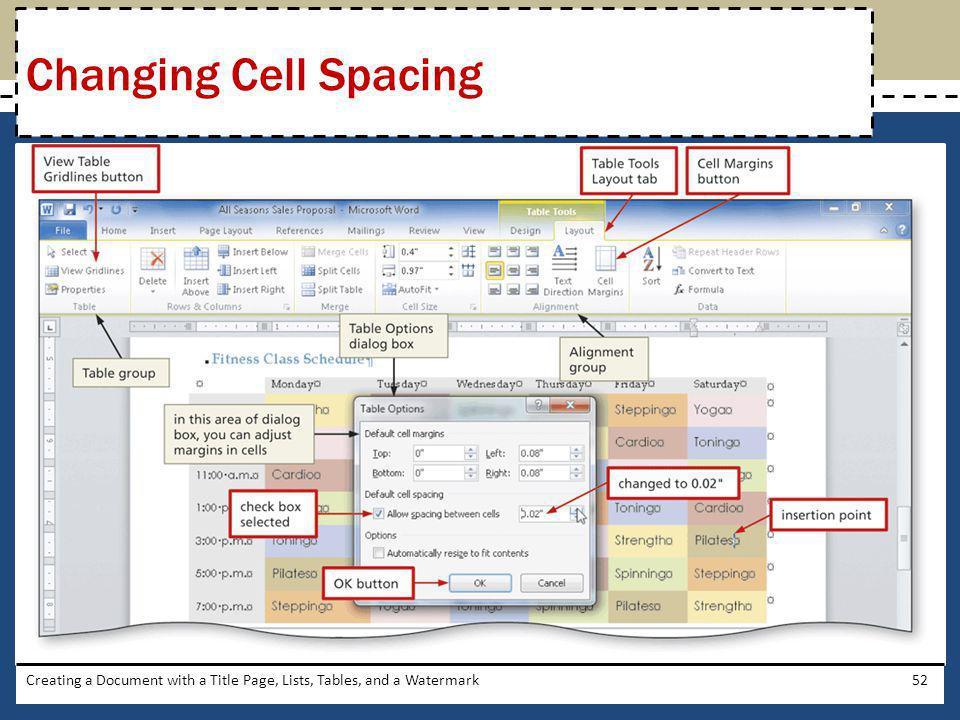Open Cell Size dialog launcher

(x=473, y=307)
